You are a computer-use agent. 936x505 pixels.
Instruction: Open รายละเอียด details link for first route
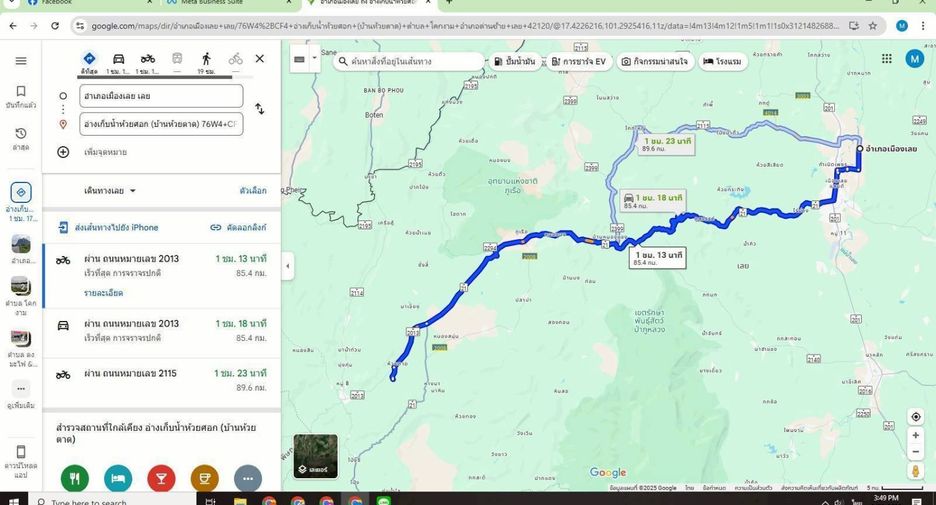point(104,293)
